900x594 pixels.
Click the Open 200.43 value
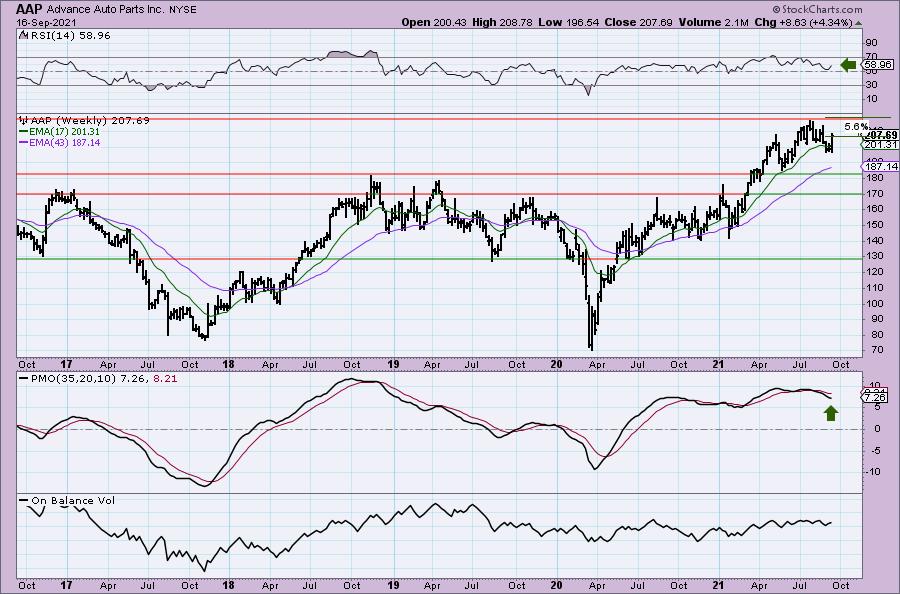point(435,22)
